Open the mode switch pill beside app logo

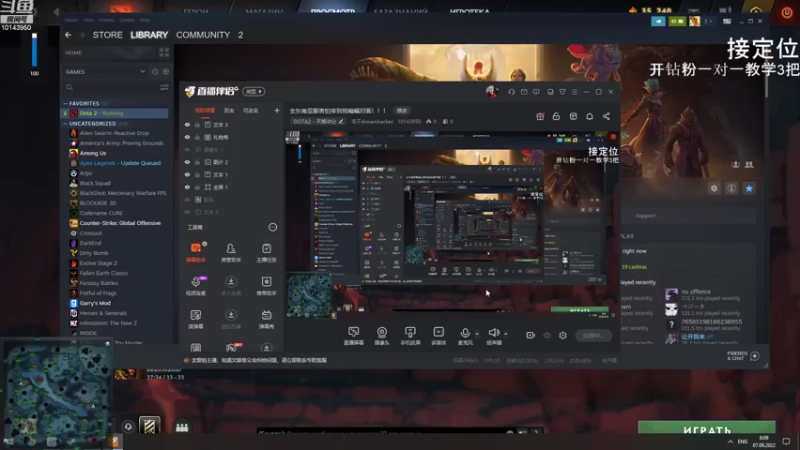pos(254,91)
